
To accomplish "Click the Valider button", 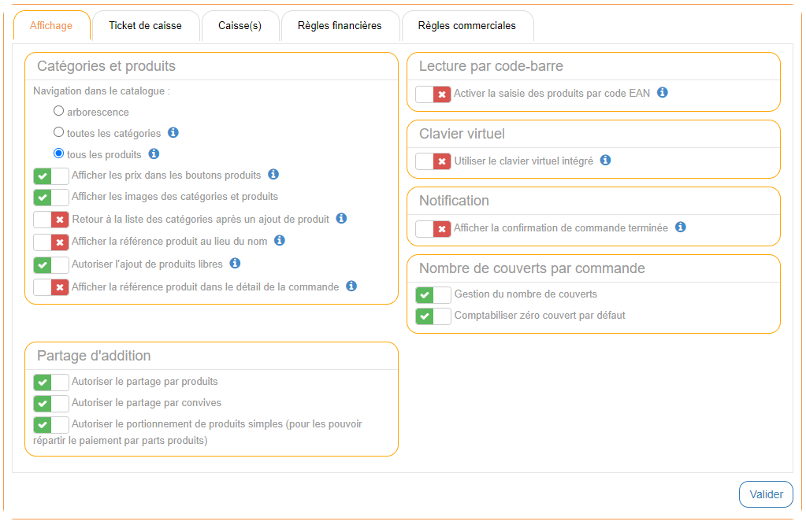I will pos(765,494).
